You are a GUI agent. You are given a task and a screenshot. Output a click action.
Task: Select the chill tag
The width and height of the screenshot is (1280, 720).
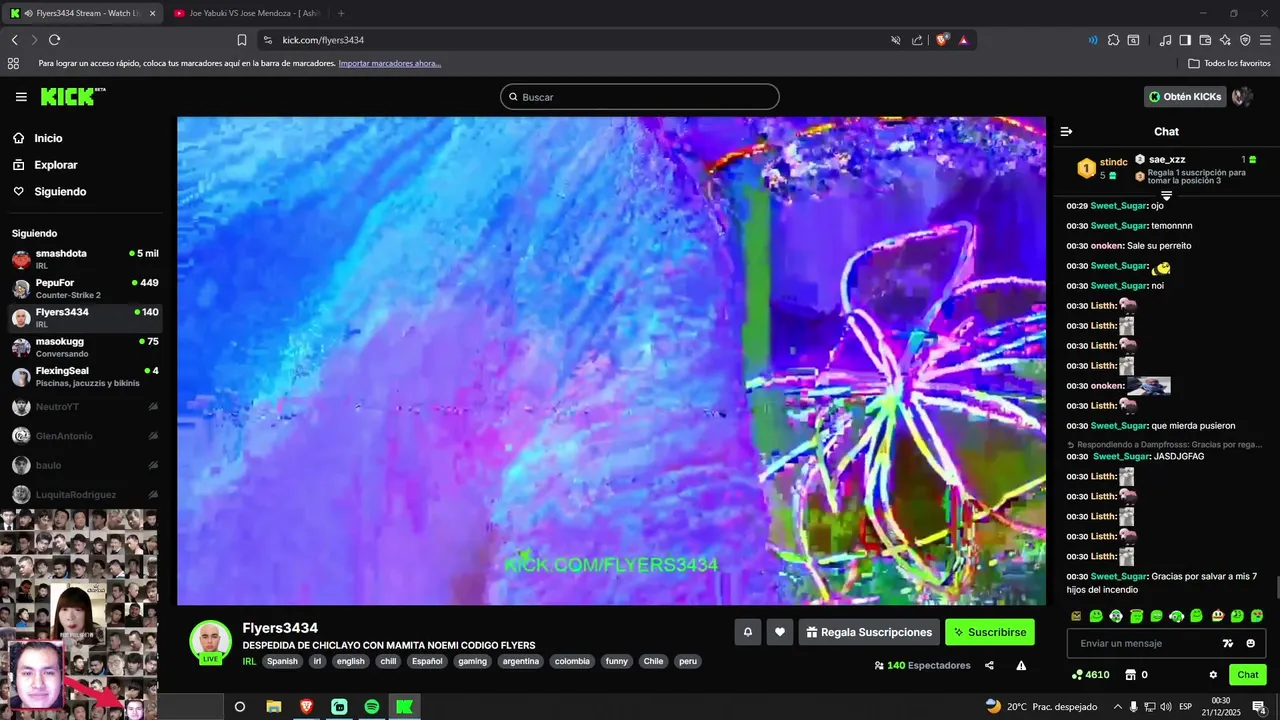click(x=388, y=661)
